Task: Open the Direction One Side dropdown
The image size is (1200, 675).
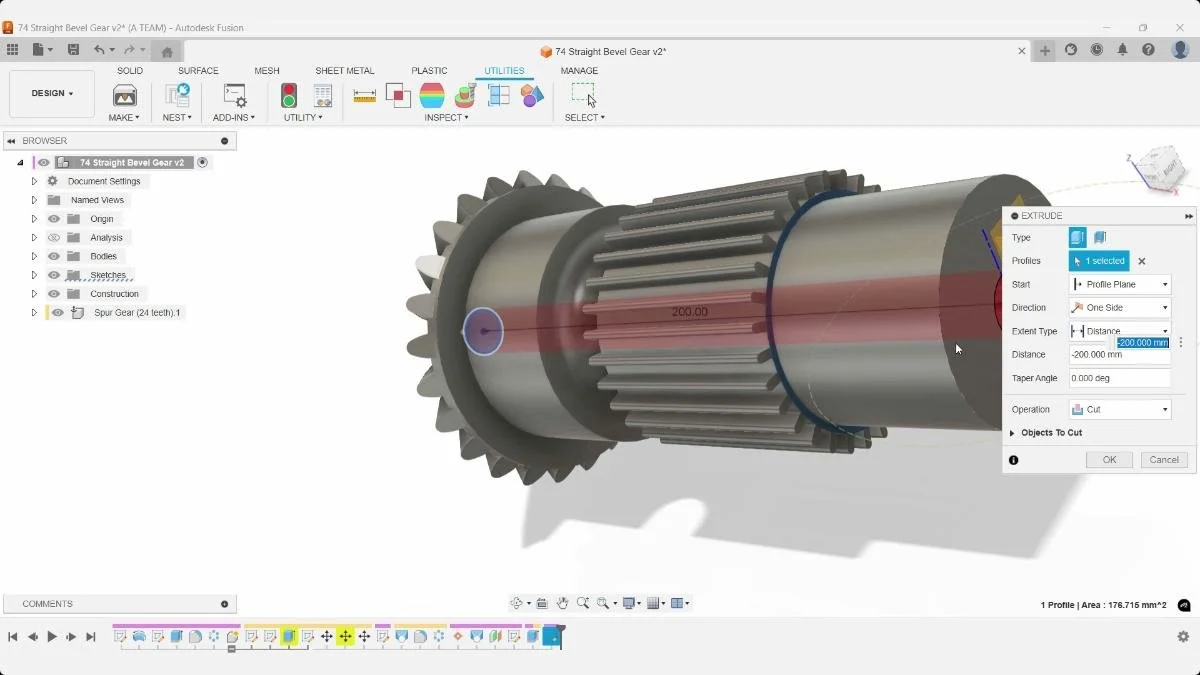Action: (x=1120, y=308)
